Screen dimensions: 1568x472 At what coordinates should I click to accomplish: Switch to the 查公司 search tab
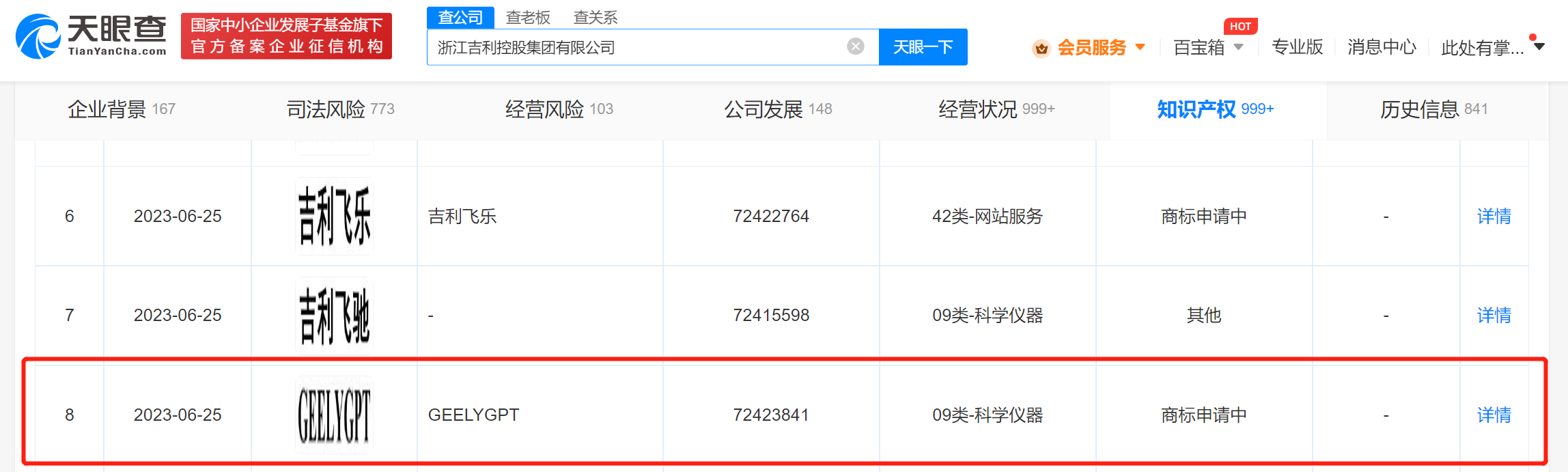pyautogui.click(x=460, y=18)
